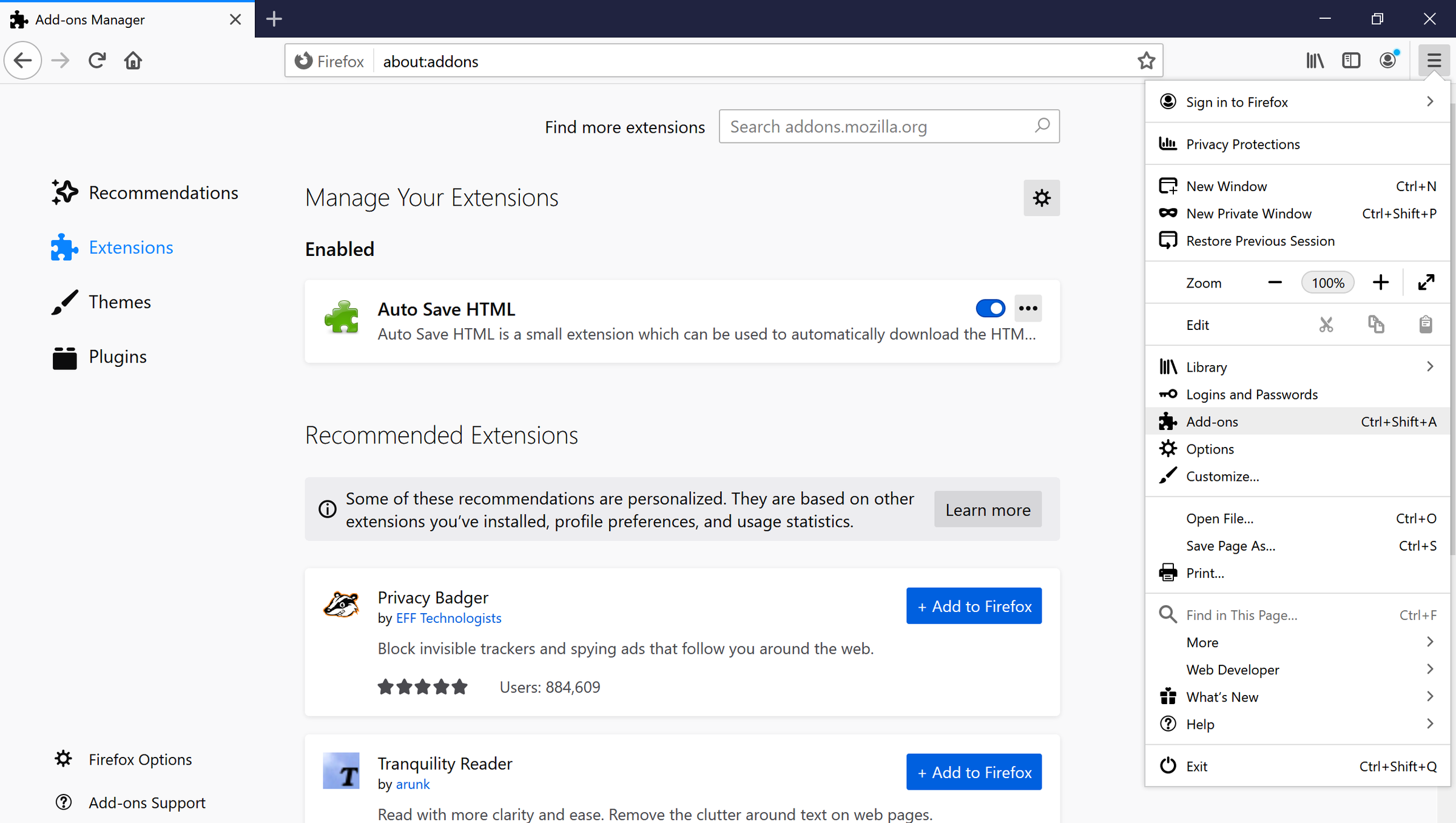Exit Firefox via the menu
Viewport: 1456px width, 823px height.
1297,766
